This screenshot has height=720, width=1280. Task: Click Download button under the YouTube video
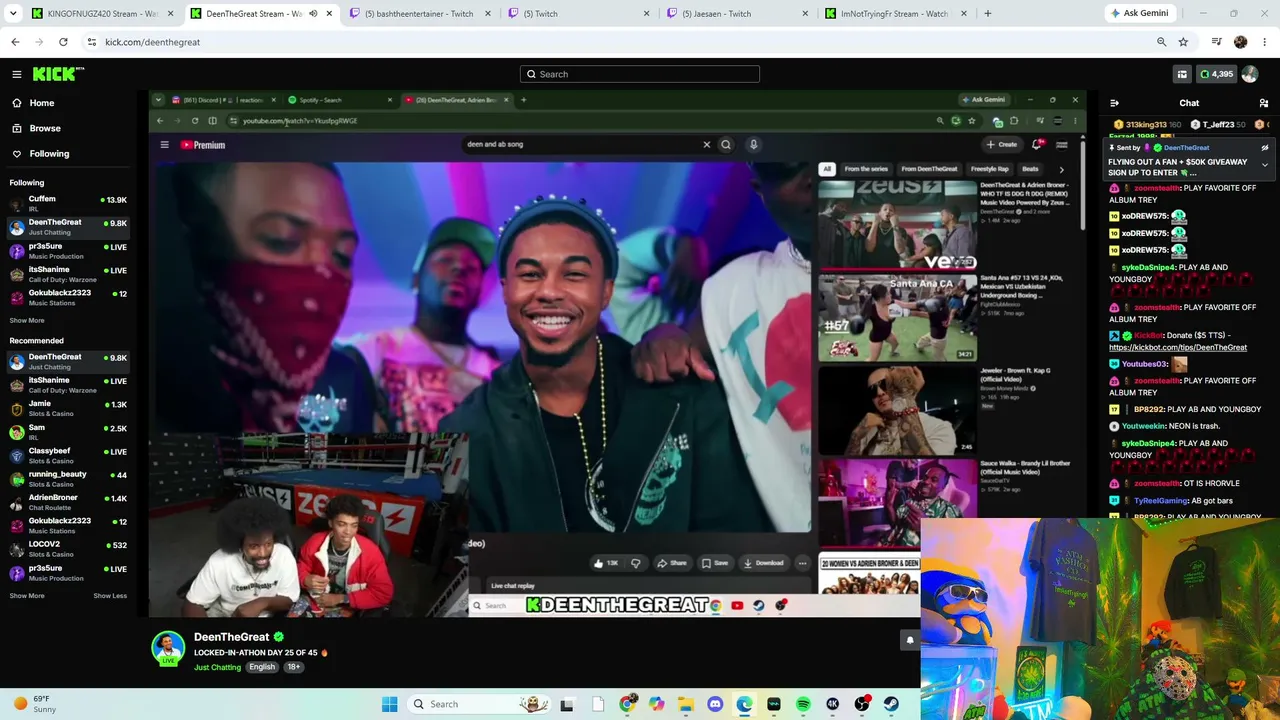pyautogui.click(x=763, y=563)
